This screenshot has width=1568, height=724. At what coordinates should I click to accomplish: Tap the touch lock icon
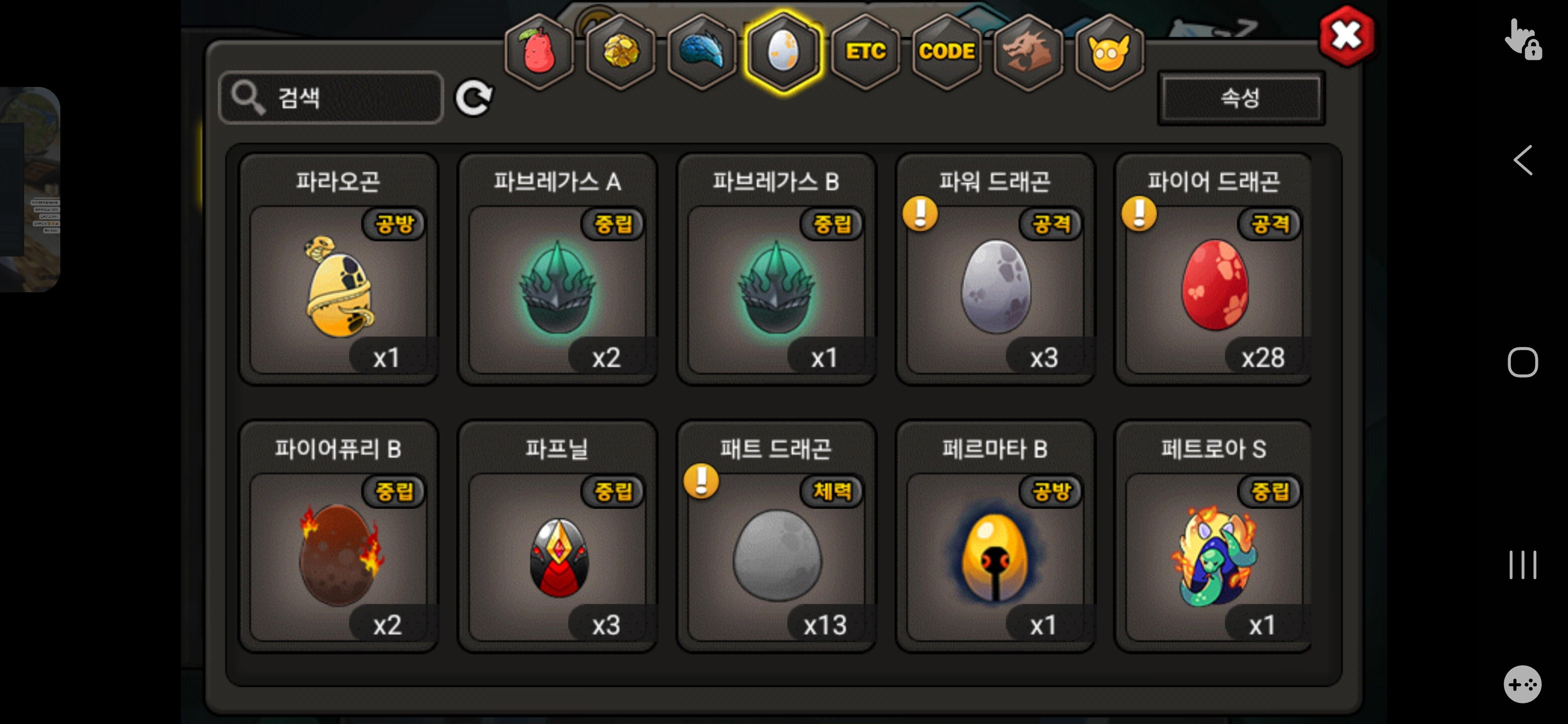[1523, 40]
